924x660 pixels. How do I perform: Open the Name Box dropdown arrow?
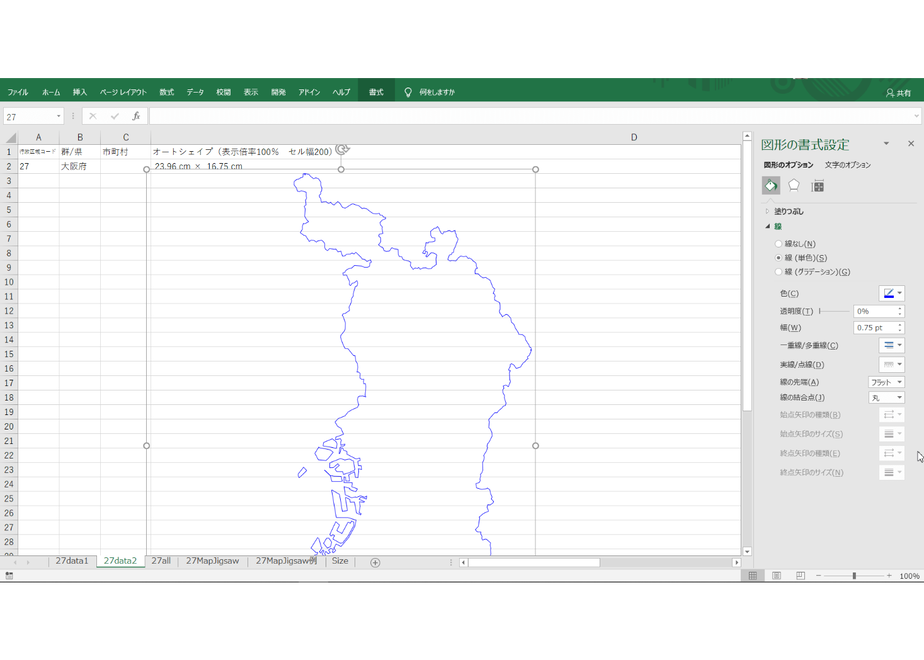58,116
